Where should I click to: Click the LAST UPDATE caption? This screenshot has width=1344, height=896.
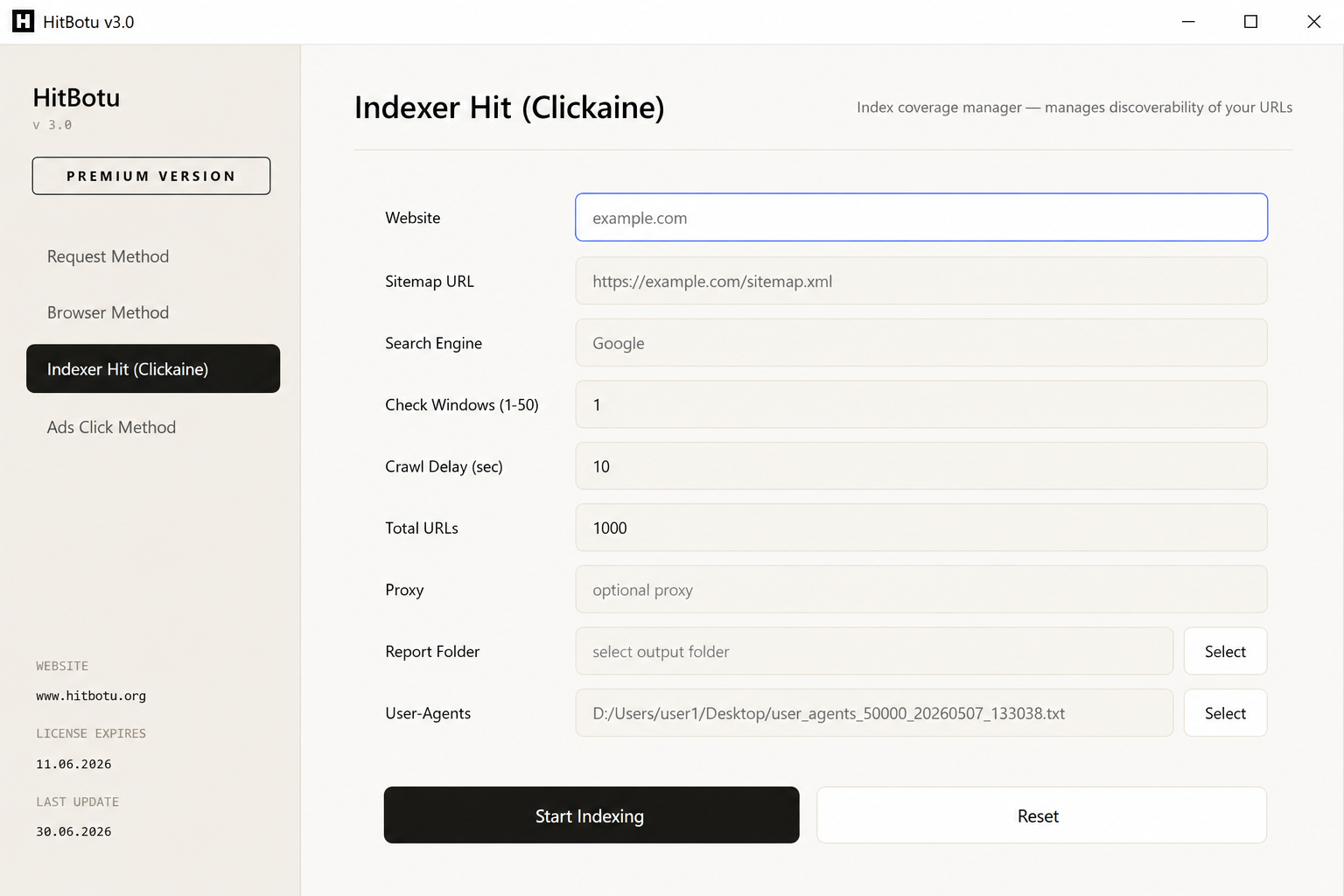point(77,801)
